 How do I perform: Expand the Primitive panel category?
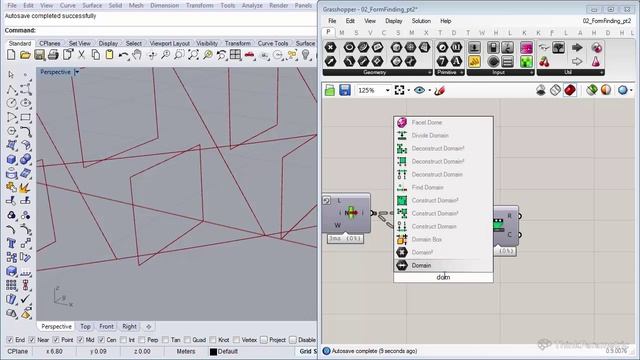click(462, 72)
